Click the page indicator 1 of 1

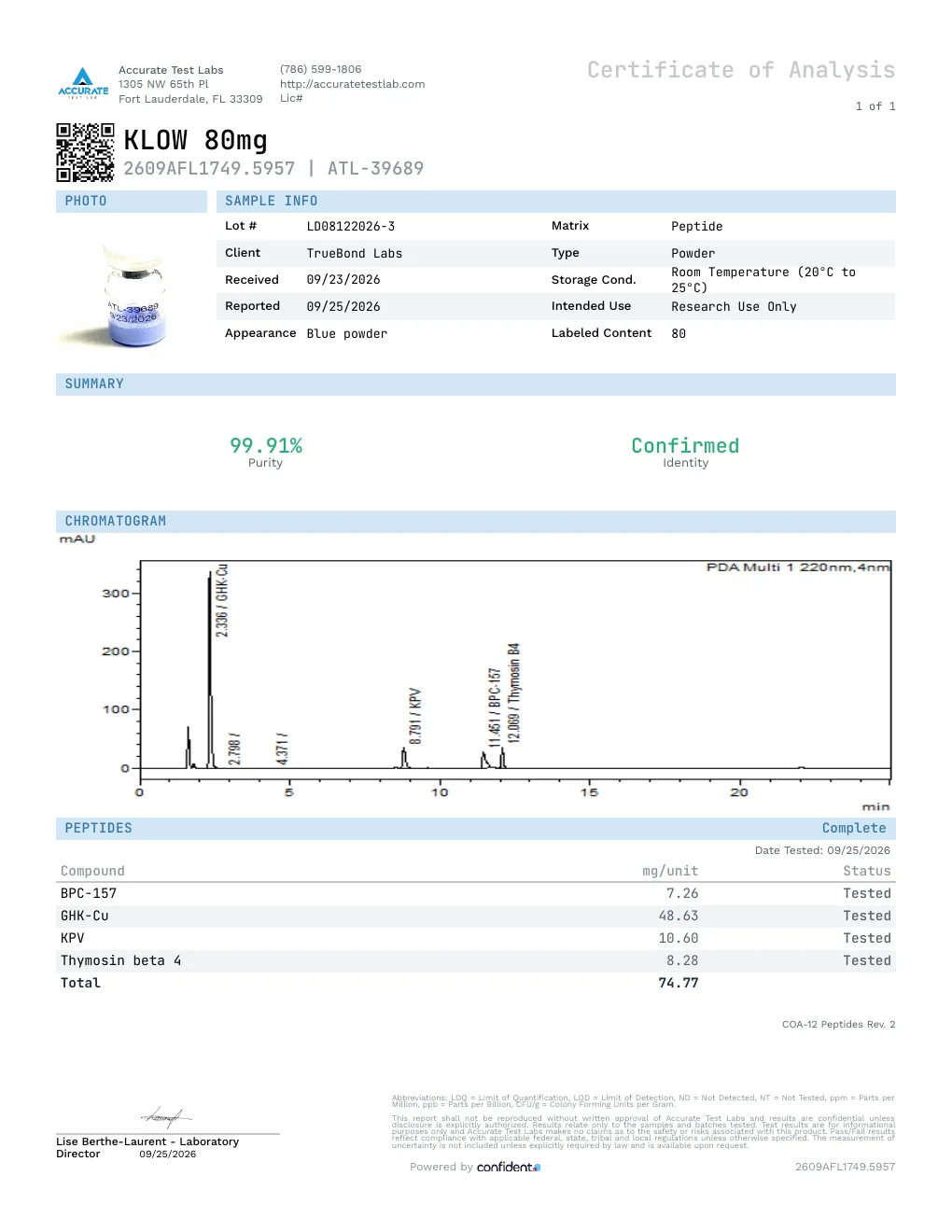click(x=875, y=106)
